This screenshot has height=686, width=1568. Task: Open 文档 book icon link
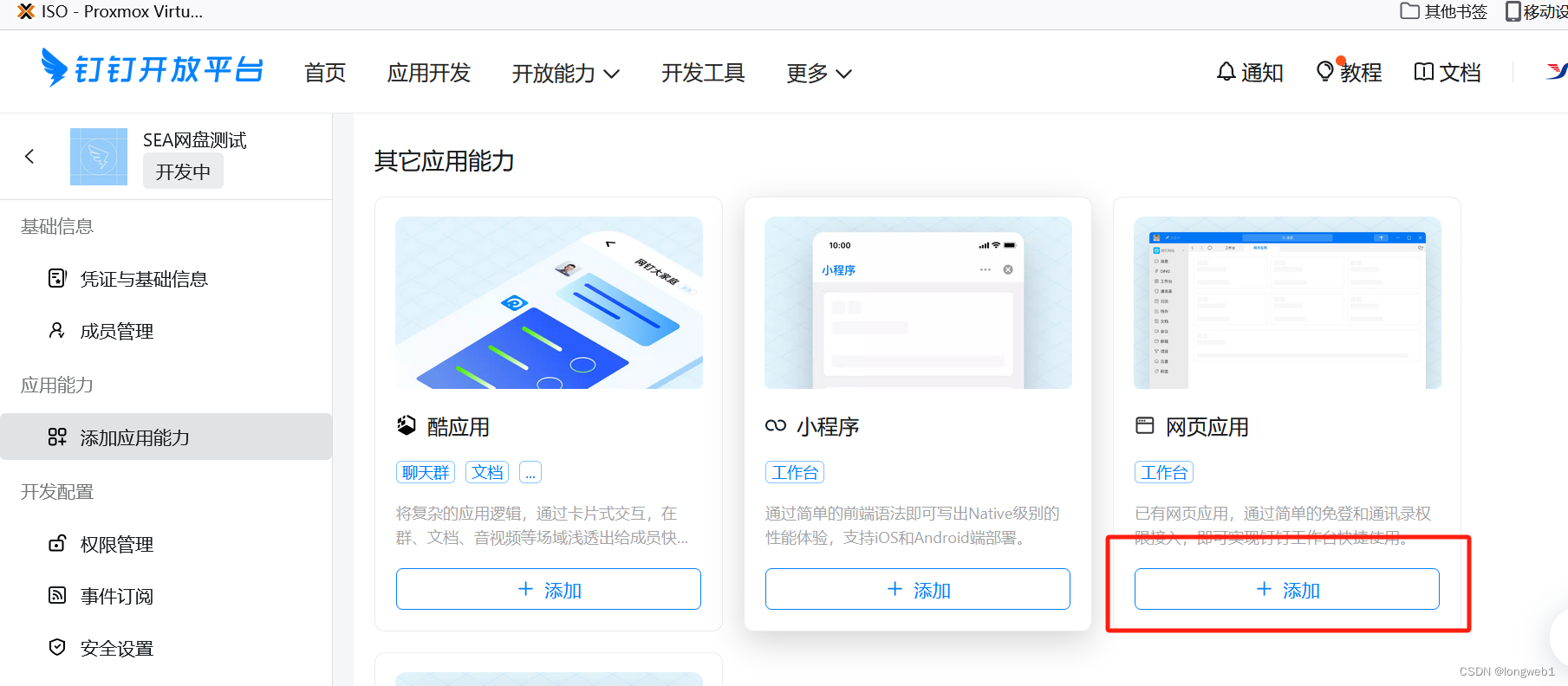pos(1447,72)
